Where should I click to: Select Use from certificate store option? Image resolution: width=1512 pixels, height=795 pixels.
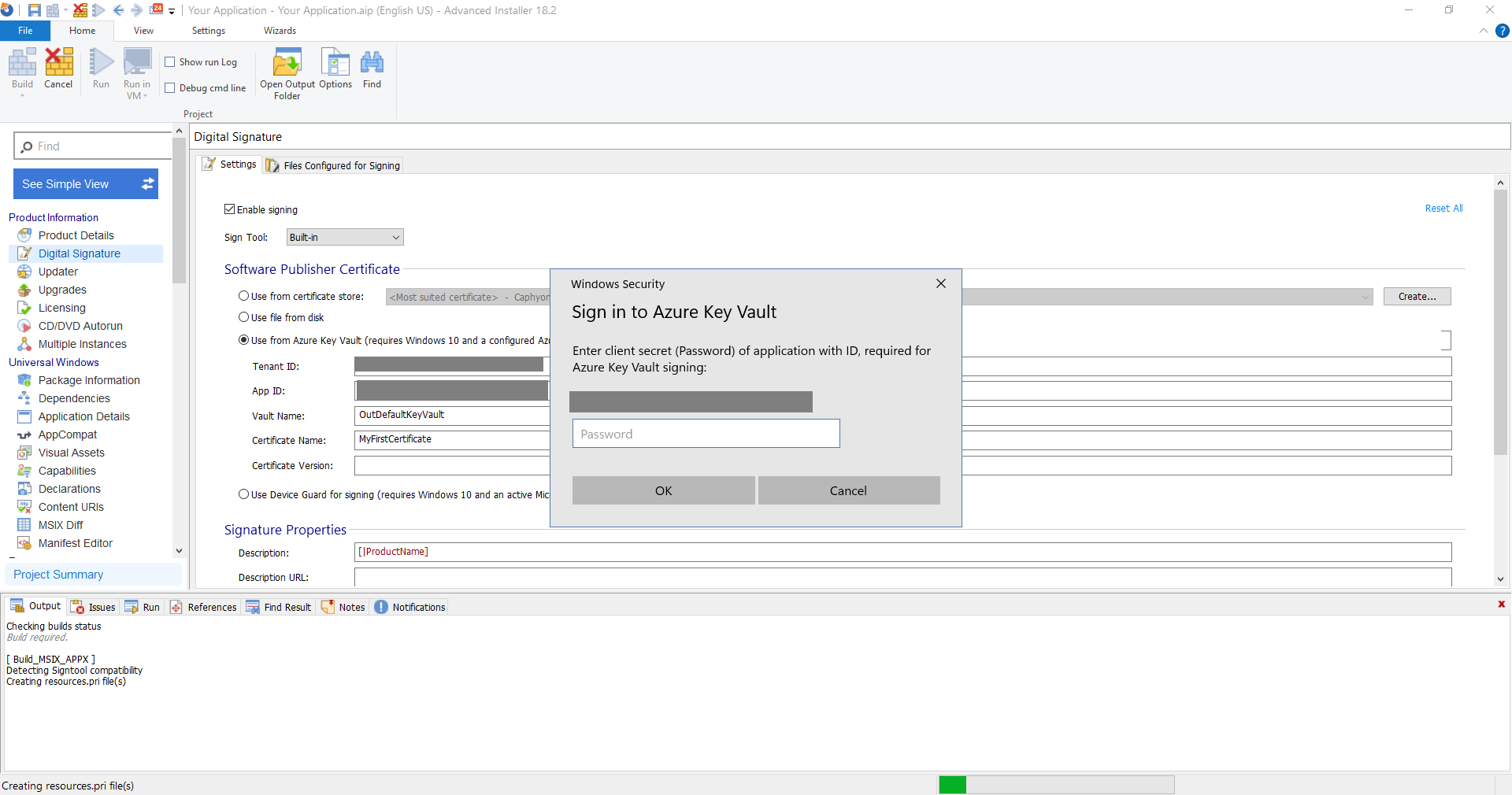coord(244,296)
